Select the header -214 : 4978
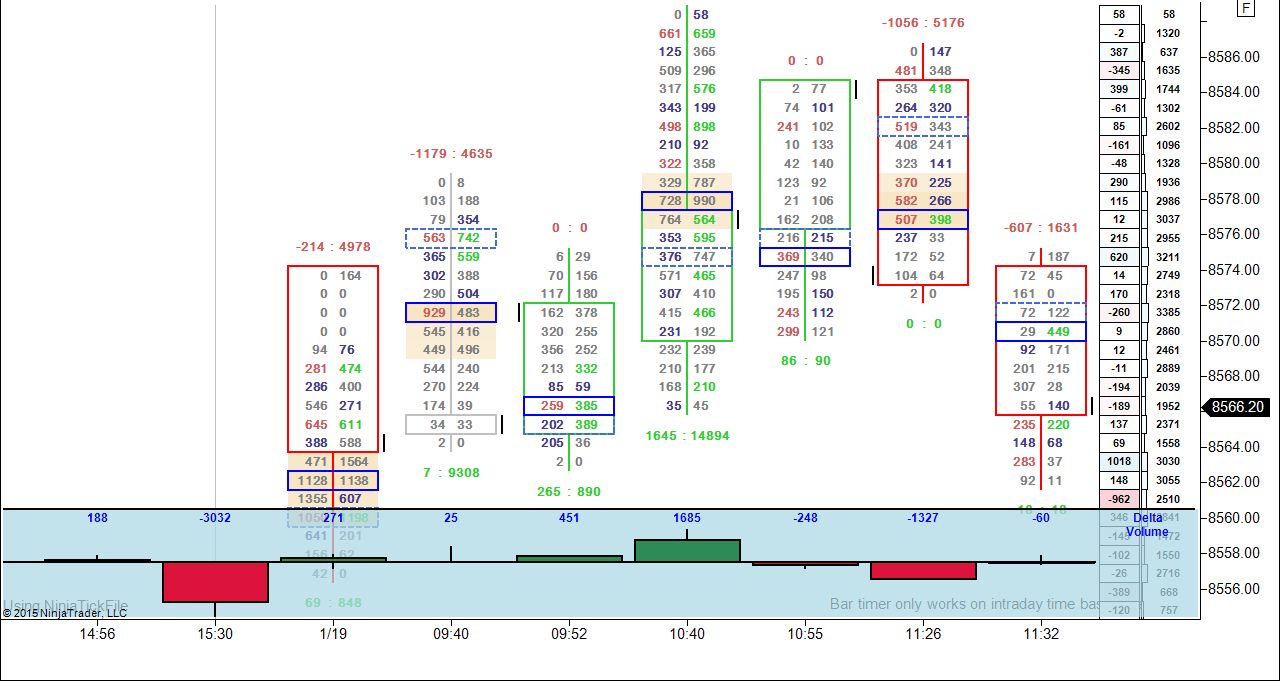The height and width of the screenshot is (681, 1280). [333, 247]
